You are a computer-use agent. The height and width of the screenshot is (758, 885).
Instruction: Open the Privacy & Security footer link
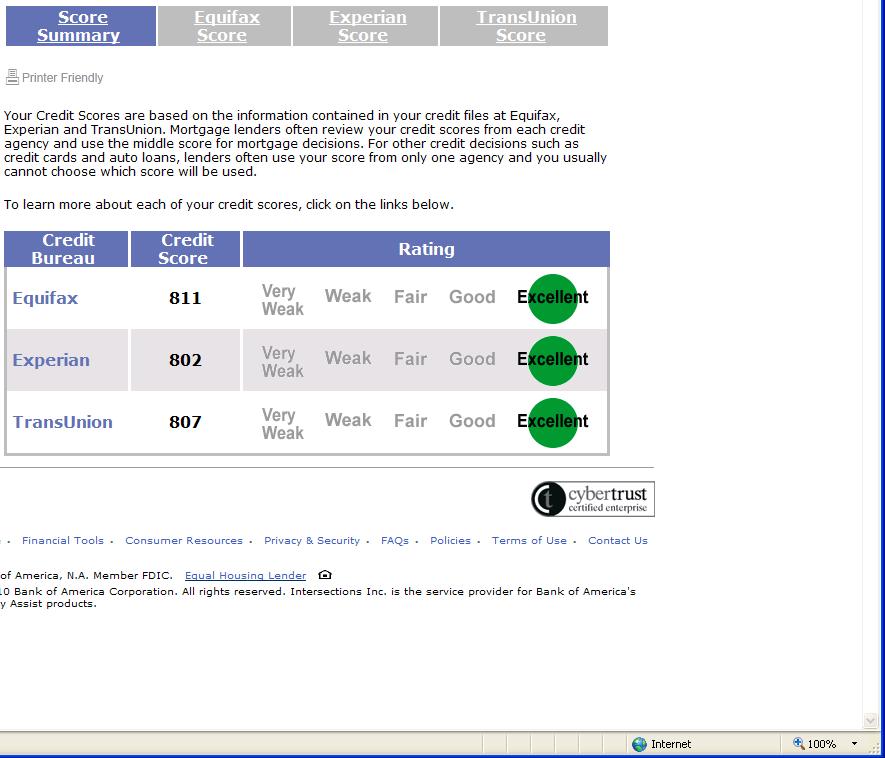click(312, 540)
